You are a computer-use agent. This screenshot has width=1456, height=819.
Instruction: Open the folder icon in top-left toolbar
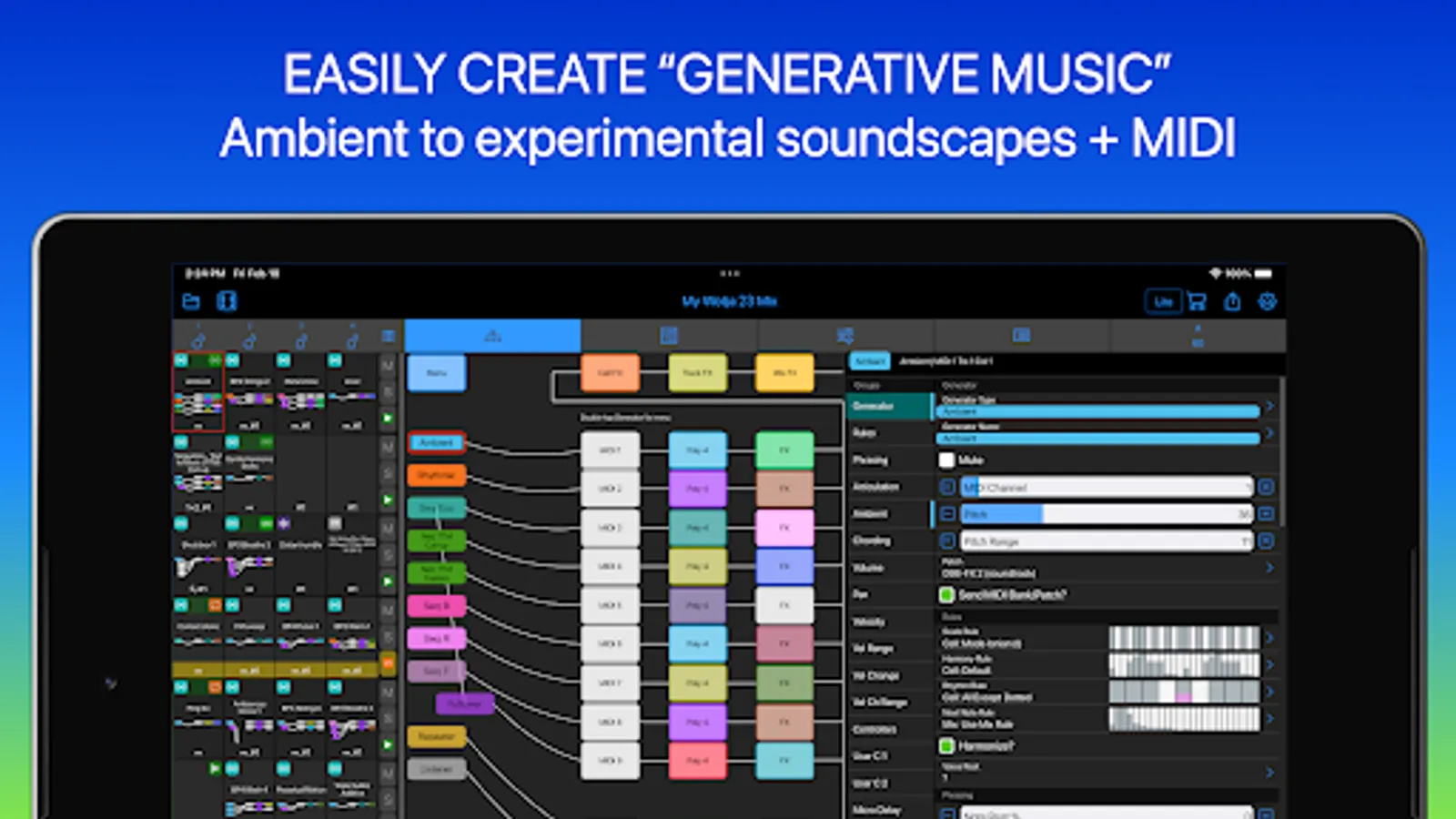[191, 301]
